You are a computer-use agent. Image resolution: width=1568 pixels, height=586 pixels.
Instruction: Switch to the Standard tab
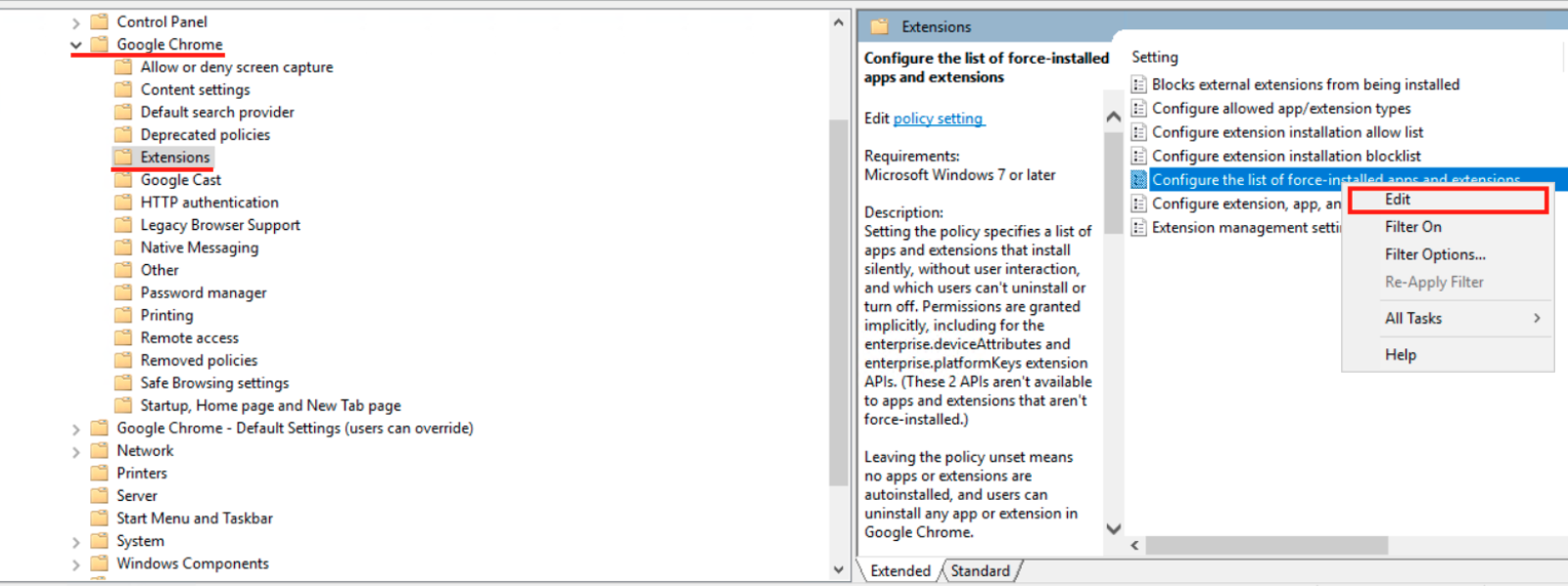point(980,570)
